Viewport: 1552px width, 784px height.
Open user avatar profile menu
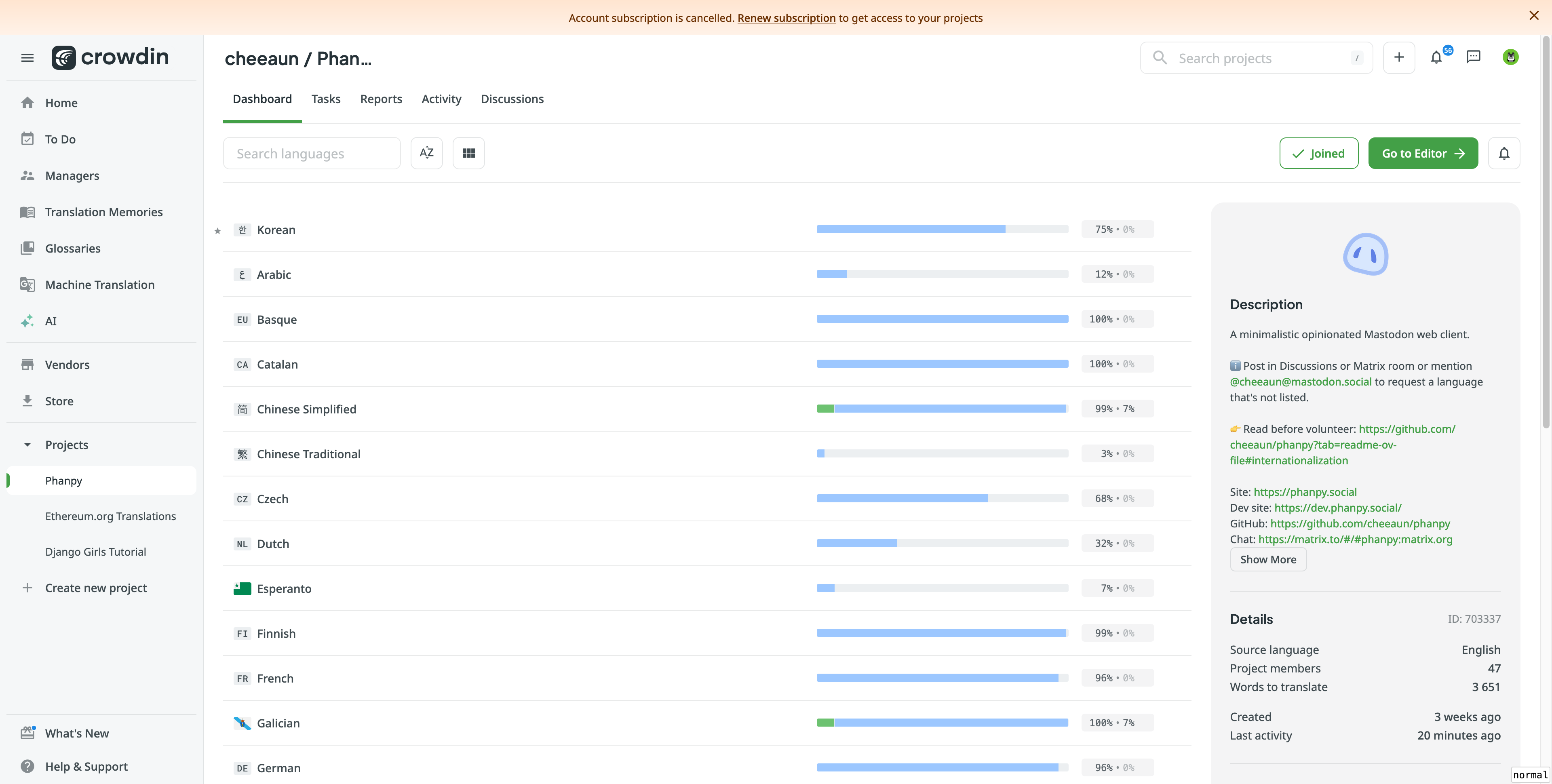(1510, 57)
